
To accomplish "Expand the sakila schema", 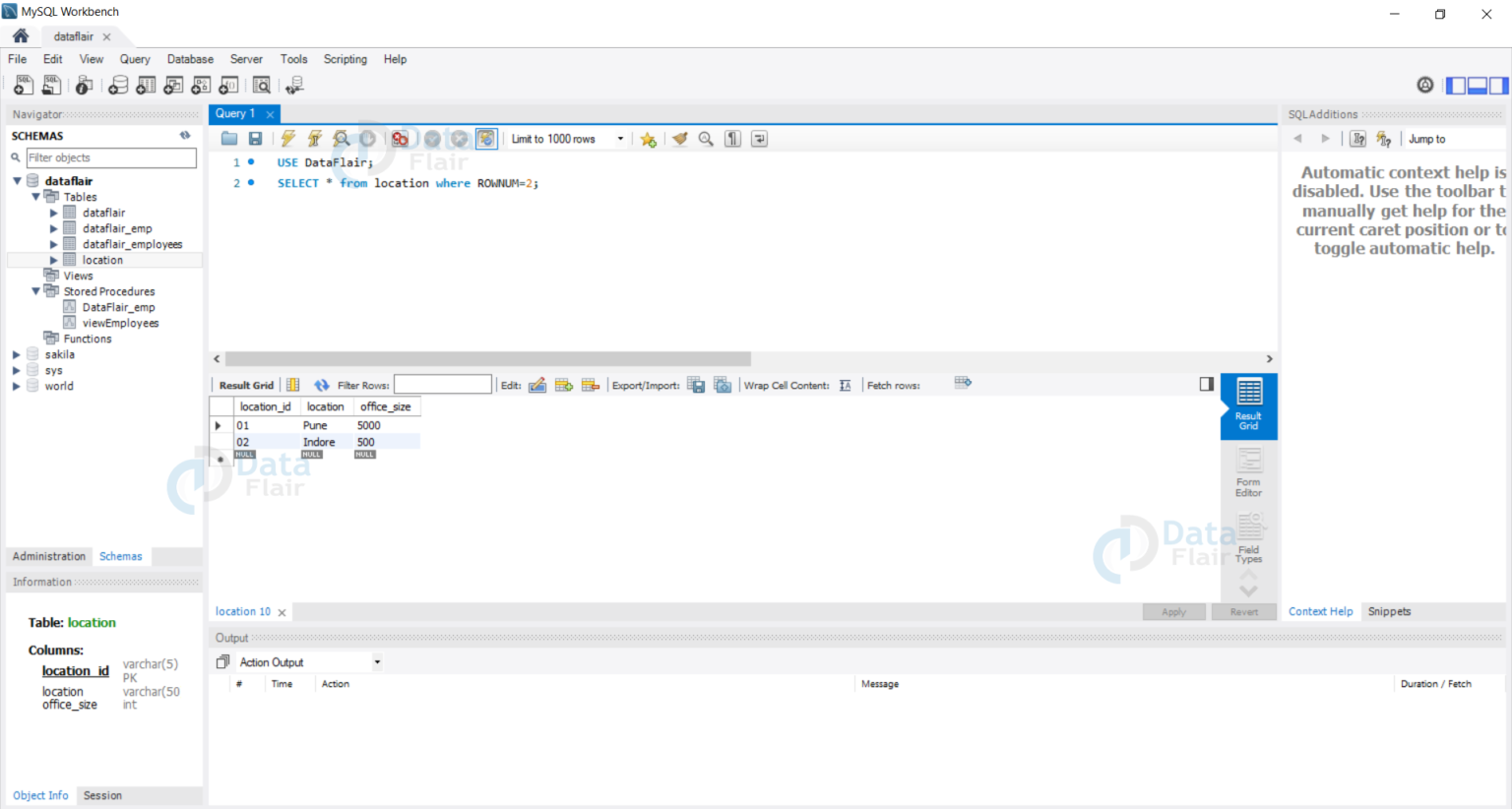I will pyautogui.click(x=17, y=354).
